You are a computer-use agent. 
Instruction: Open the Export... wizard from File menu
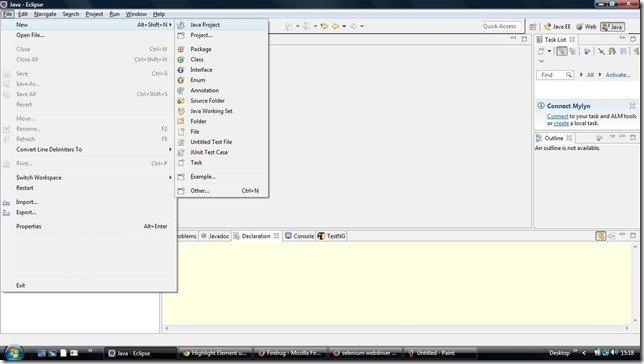coord(89,212)
